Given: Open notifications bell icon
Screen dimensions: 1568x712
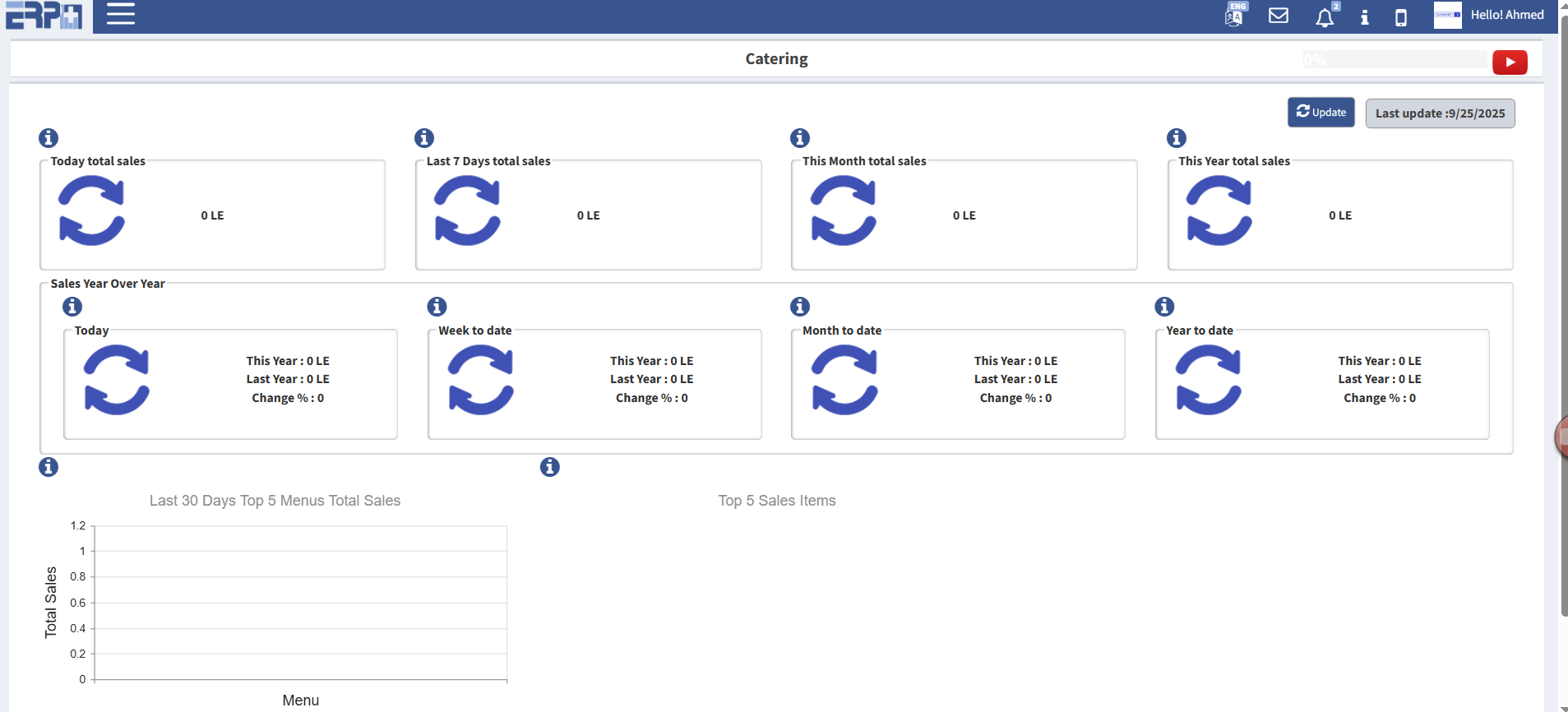Looking at the screenshot, I should [x=1324, y=17].
